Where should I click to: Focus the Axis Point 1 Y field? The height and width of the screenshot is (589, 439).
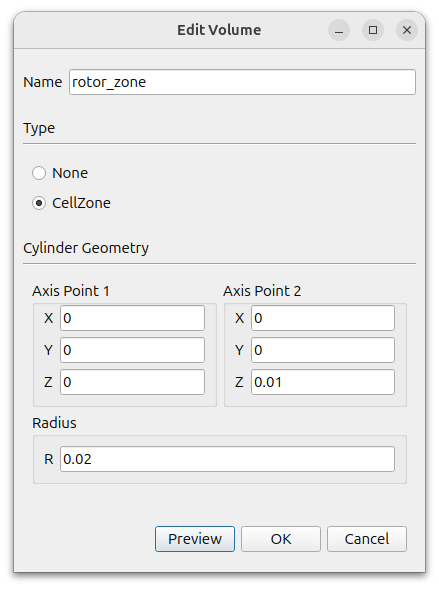pos(132,350)
